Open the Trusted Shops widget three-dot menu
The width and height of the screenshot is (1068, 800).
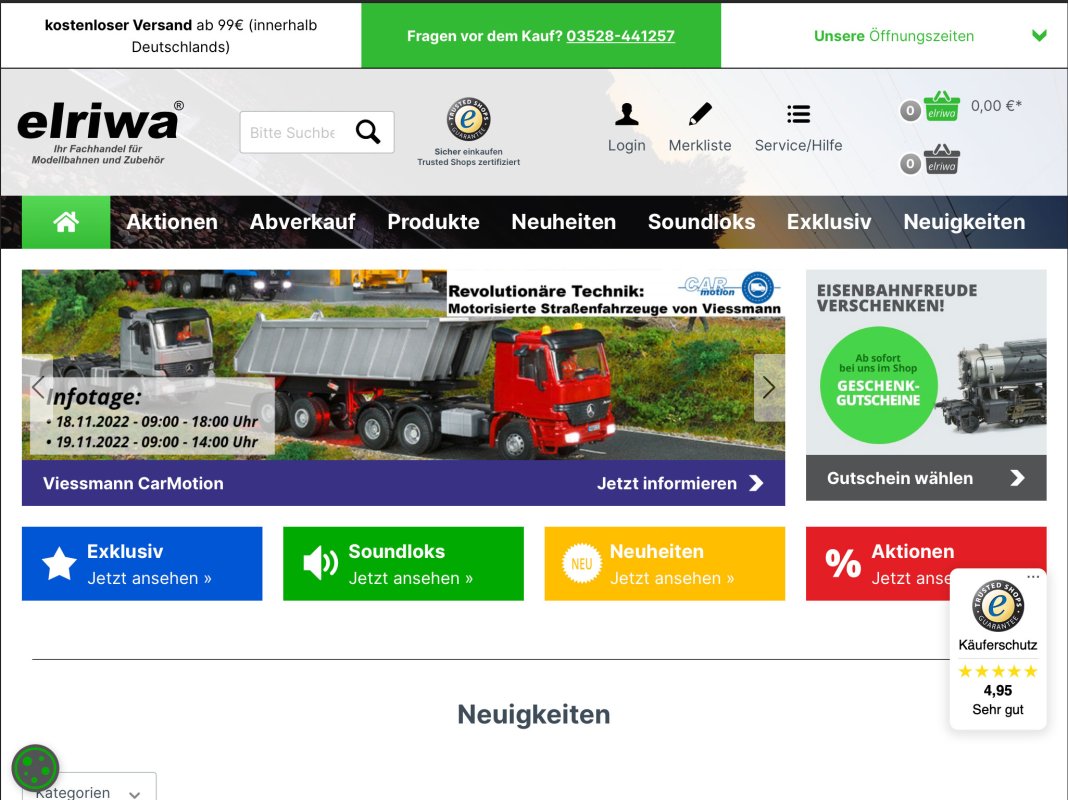pos(1032,578)
